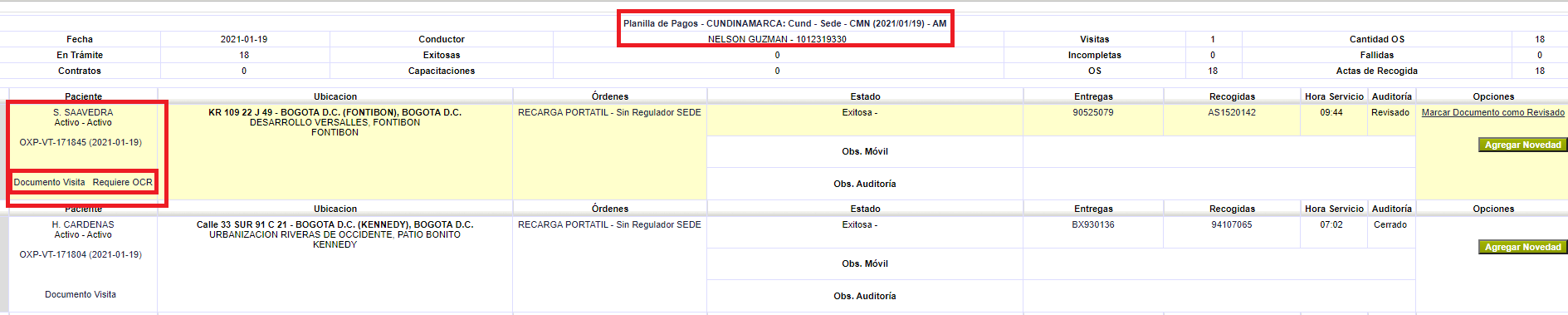Open Documento Visita for H. CARDENAS
This screenshot has width=1568, height=315.
coord(81,294)
